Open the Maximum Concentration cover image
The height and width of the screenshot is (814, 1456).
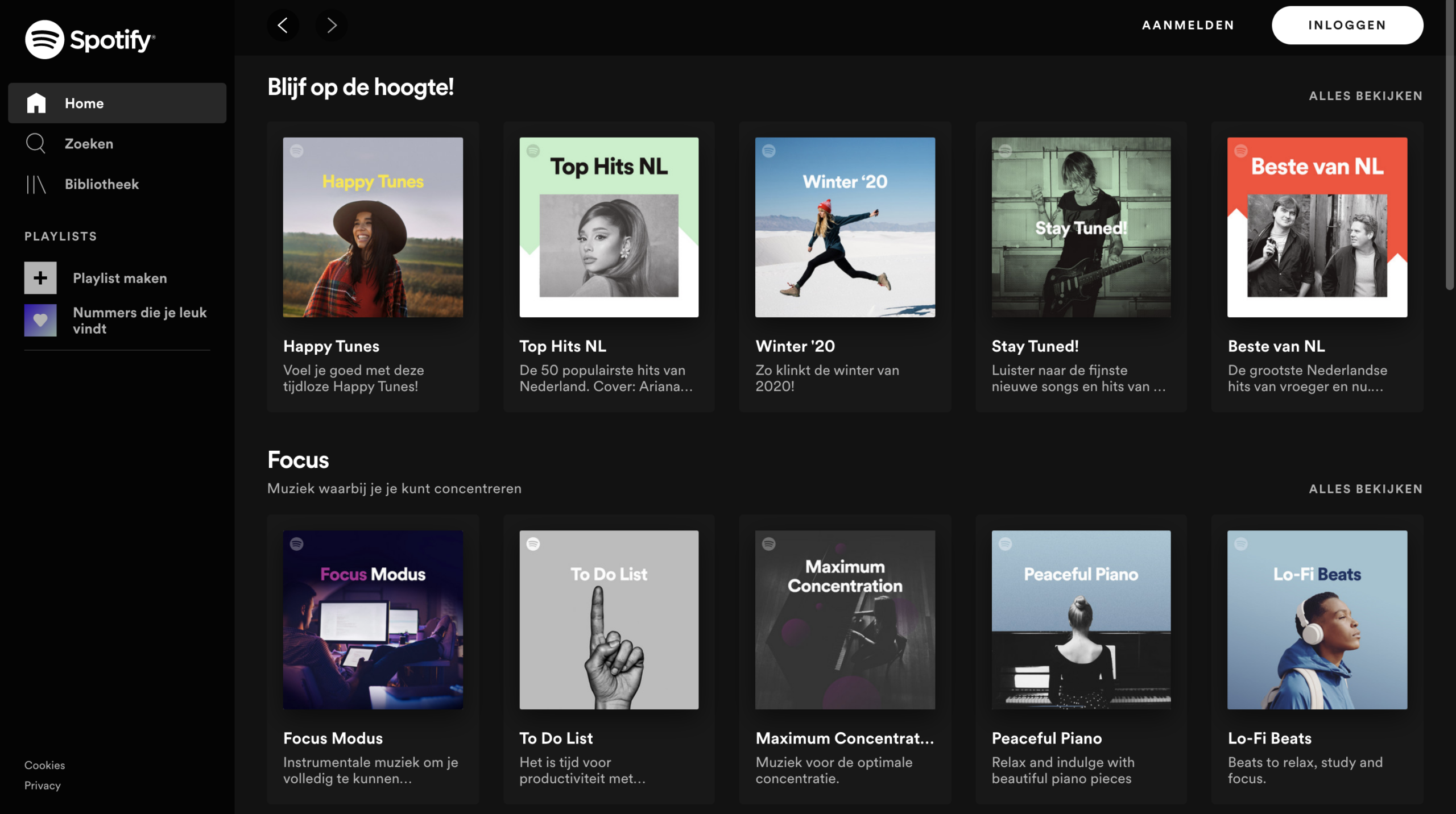coord(845,620)
